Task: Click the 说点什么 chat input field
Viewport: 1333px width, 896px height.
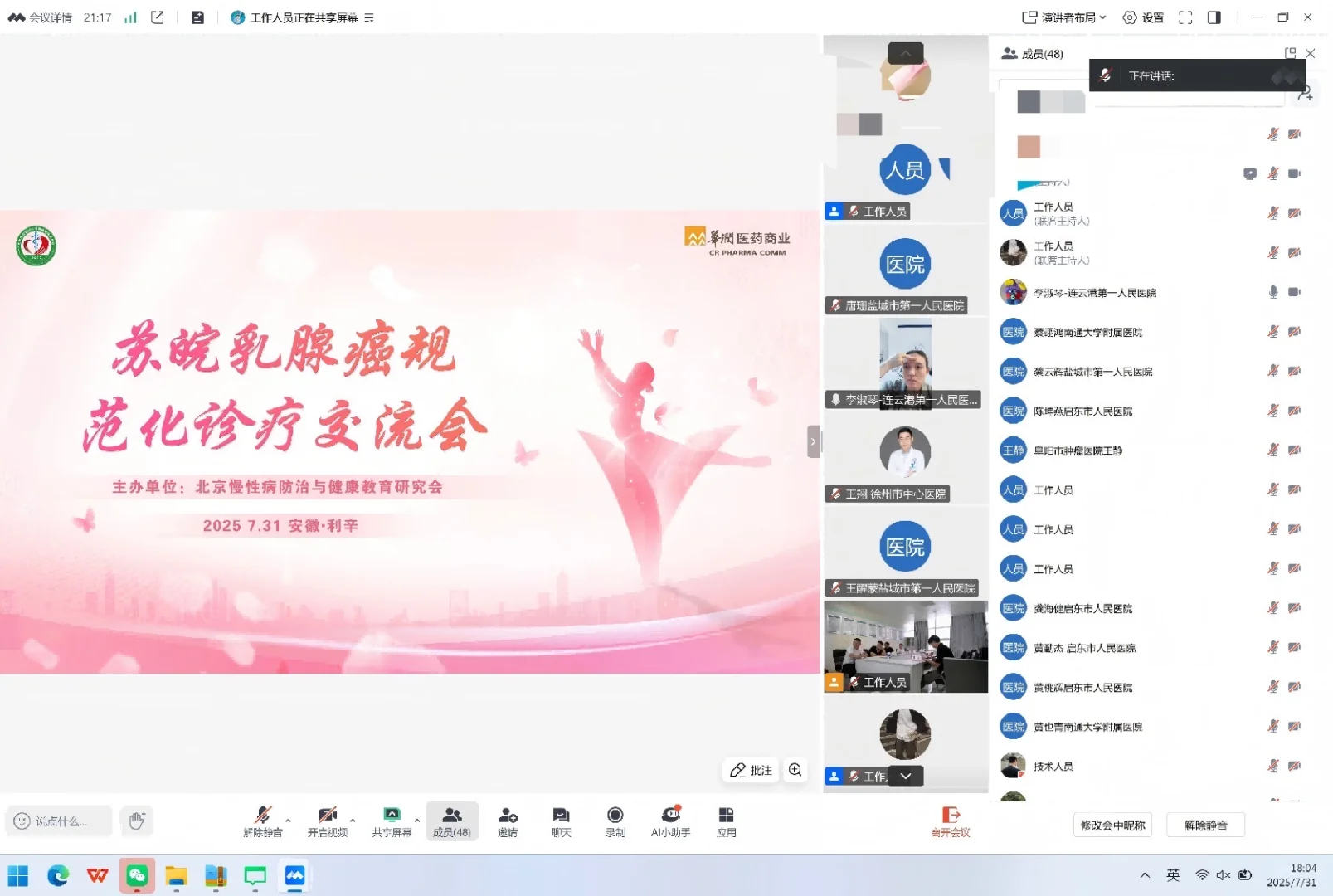Action: (x=58, y=821)
